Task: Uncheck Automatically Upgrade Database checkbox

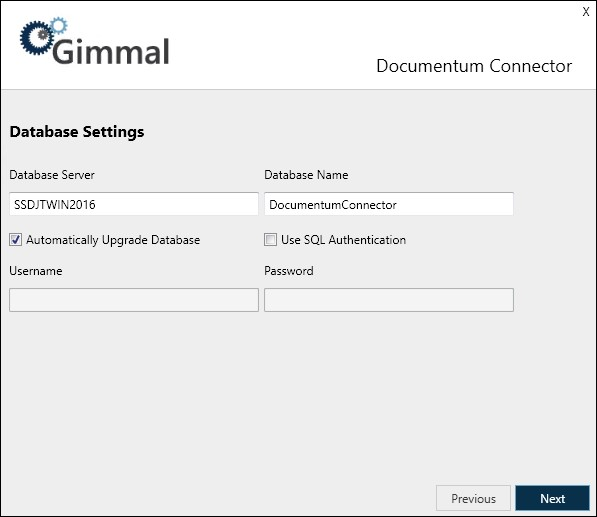Action: point(16,240)
